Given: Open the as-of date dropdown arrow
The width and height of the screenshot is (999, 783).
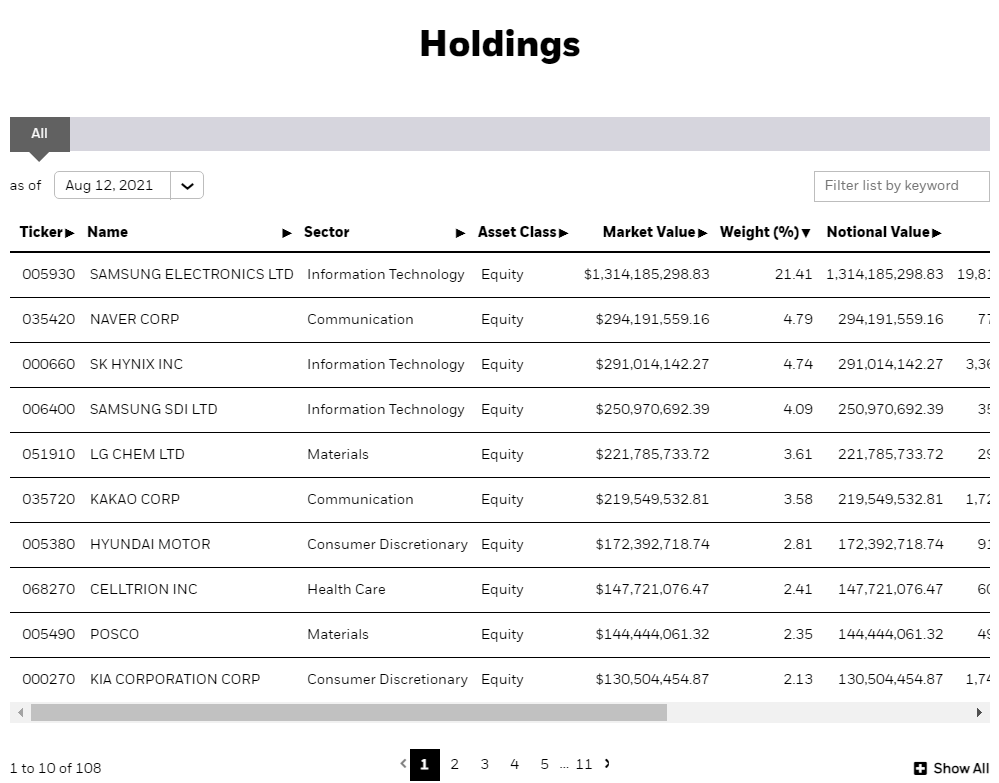Looking at the screenshot, I should (x=187, y=185).
